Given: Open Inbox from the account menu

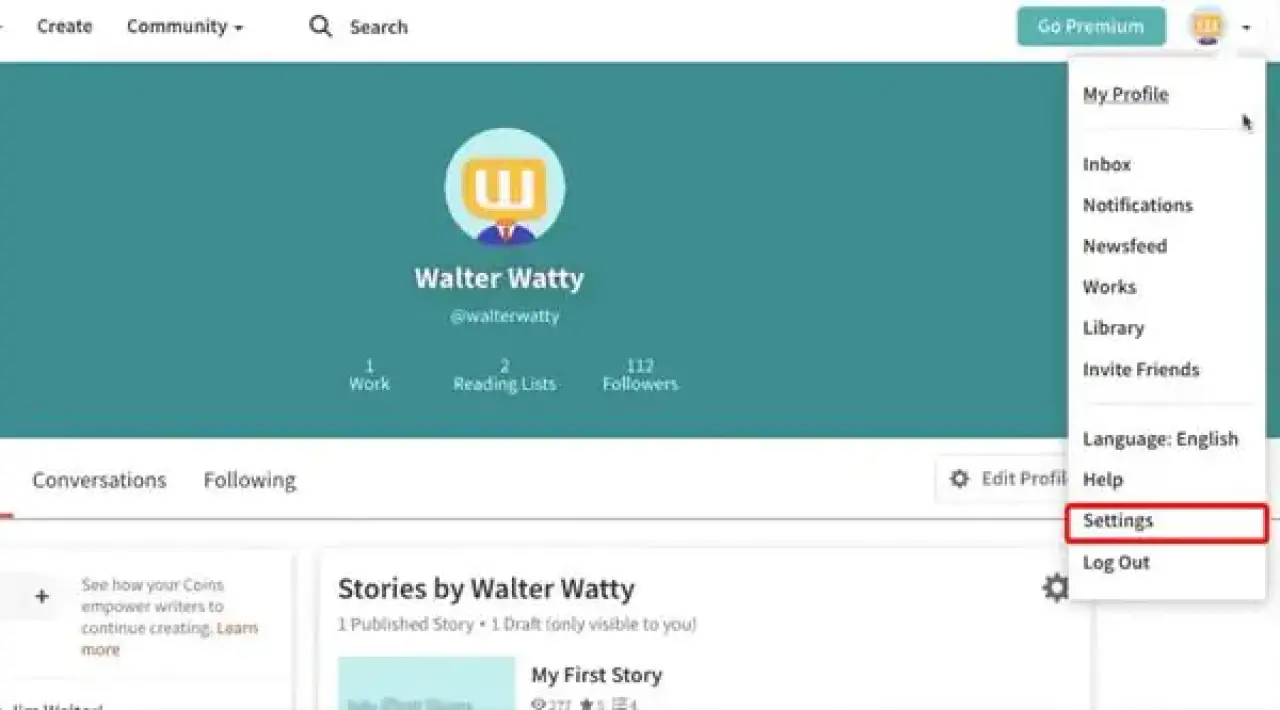Looking at the screenshot, I should pyautogui.click(x=1106, y=164).
